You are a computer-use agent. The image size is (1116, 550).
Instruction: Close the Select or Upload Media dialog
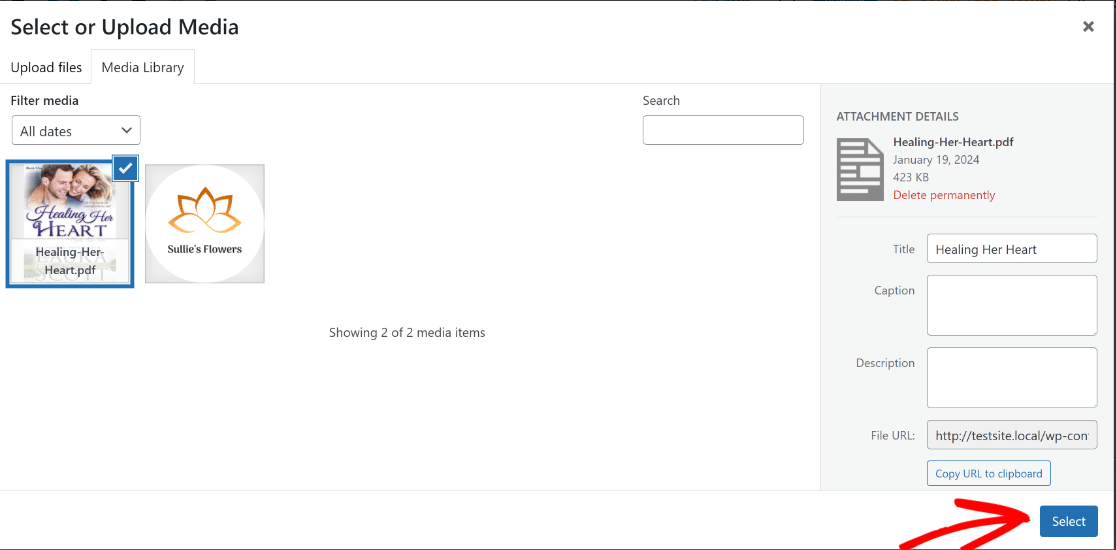coord(1088,27)
